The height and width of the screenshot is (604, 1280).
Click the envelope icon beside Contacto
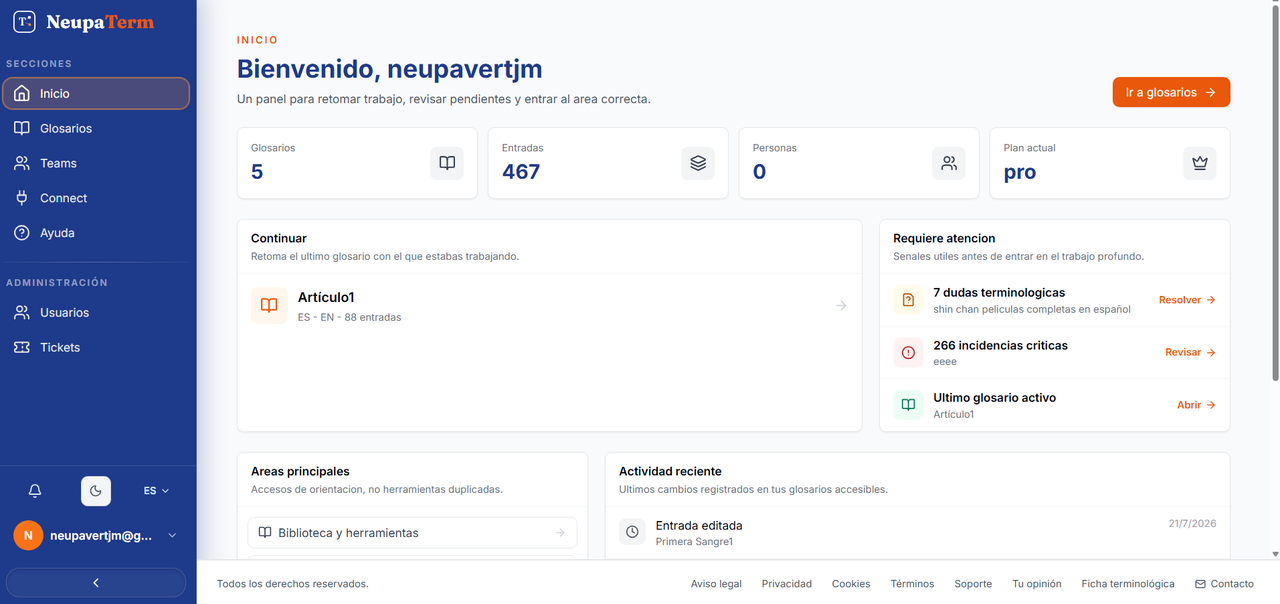pos(1200,584)
